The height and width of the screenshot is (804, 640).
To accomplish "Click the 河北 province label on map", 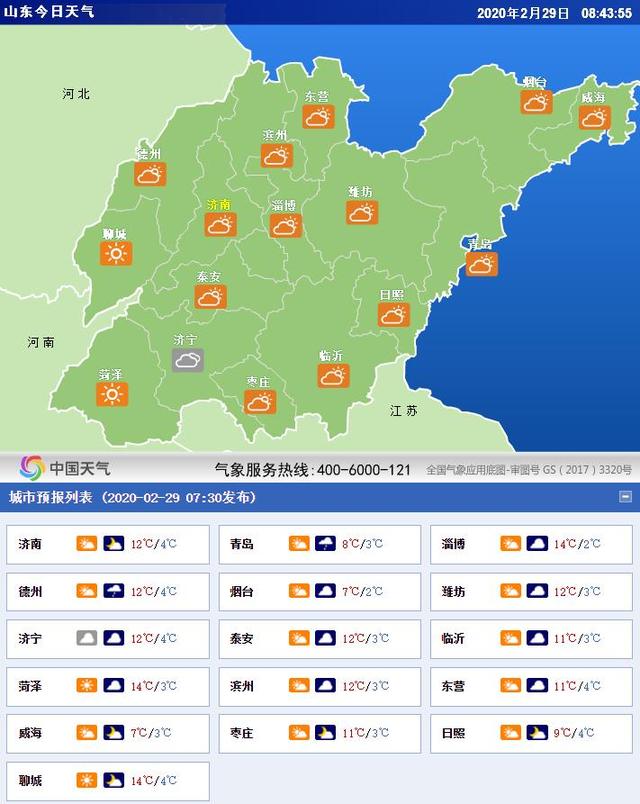I will 76,94.
